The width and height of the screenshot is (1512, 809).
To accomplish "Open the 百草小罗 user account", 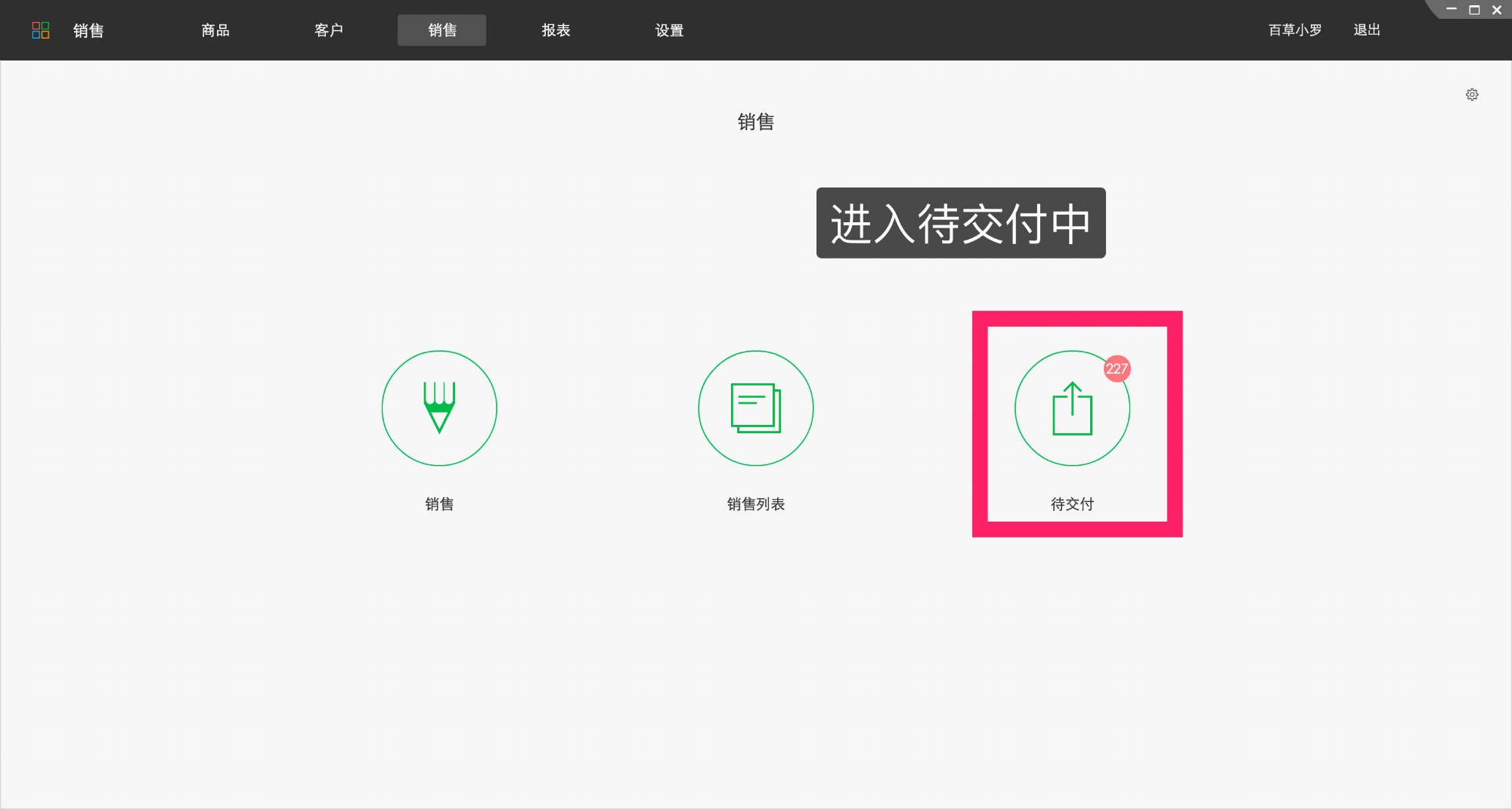I will [1294, 30].
